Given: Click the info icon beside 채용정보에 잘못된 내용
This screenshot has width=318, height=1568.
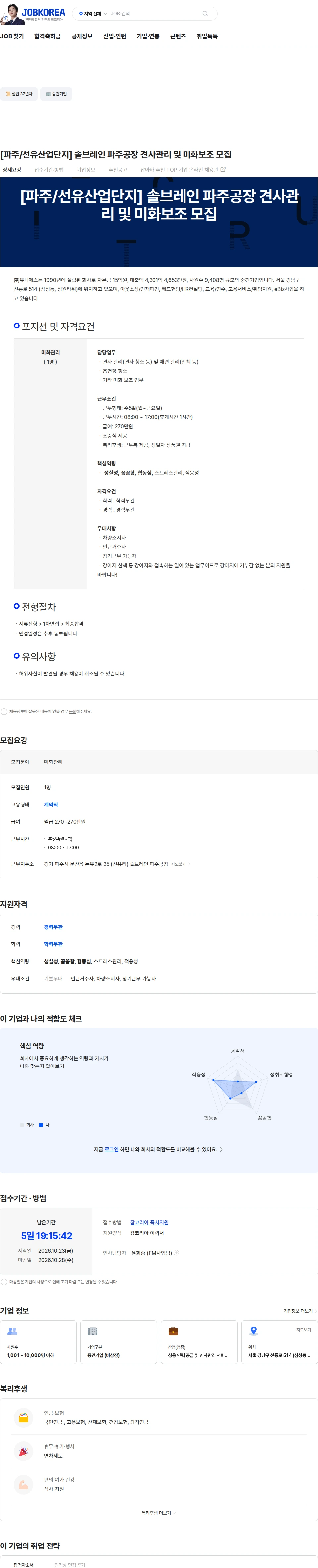Looking at the screenshot, I should [x=4, y=711].
